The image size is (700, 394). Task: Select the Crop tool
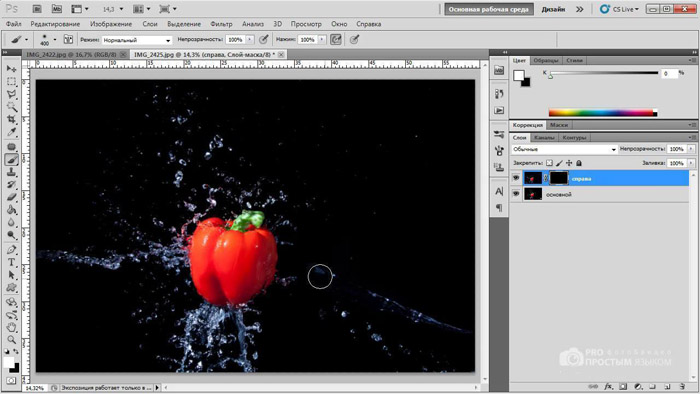12,119
